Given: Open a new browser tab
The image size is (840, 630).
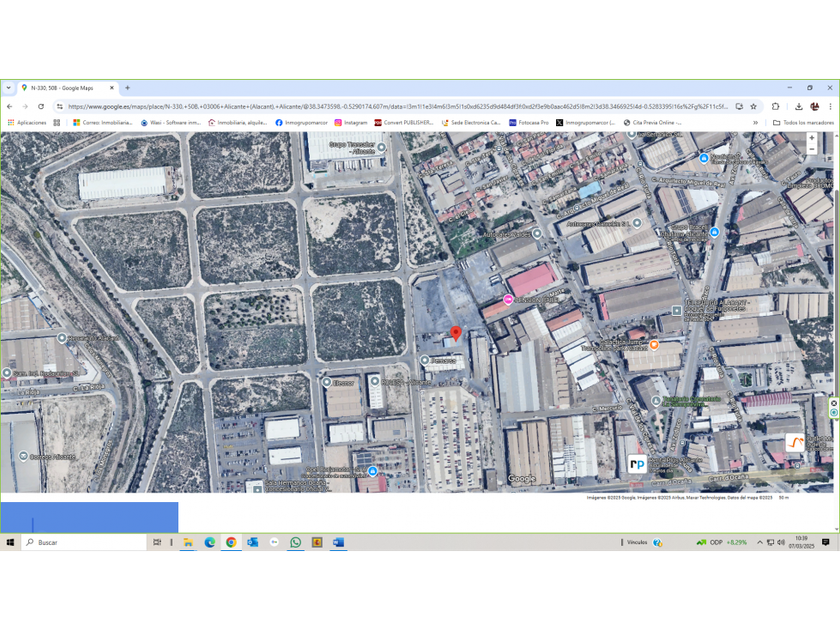Looking at the screenshot, I should [x=127, y=88].
